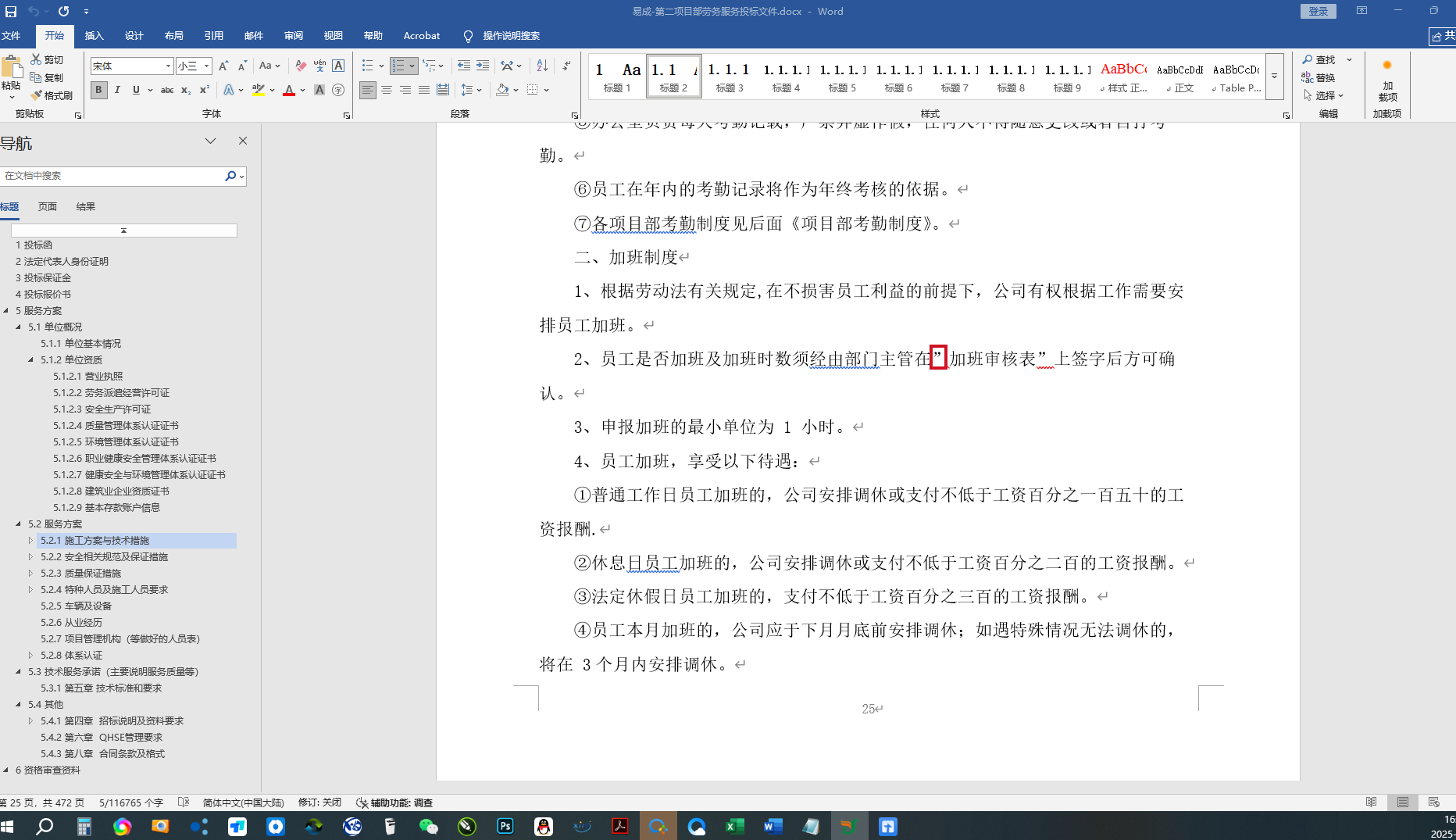
Task: Click the Cut (剪切) scissors icon
Action: coord(36,59)
